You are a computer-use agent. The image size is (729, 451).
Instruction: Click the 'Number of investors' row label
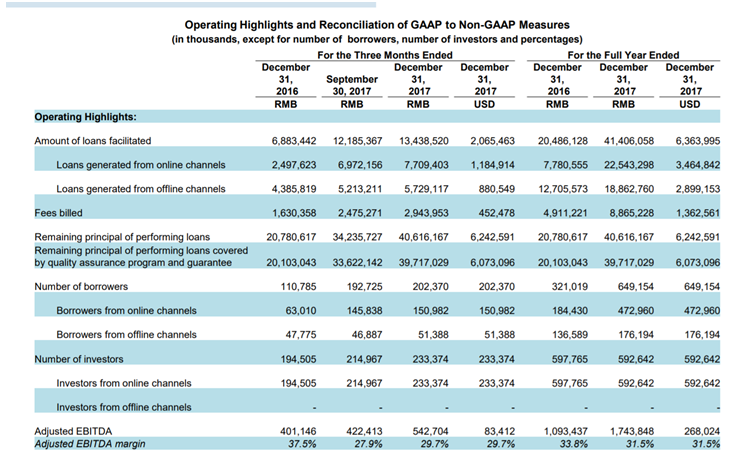pyautogui.click(x=79, y=359)
